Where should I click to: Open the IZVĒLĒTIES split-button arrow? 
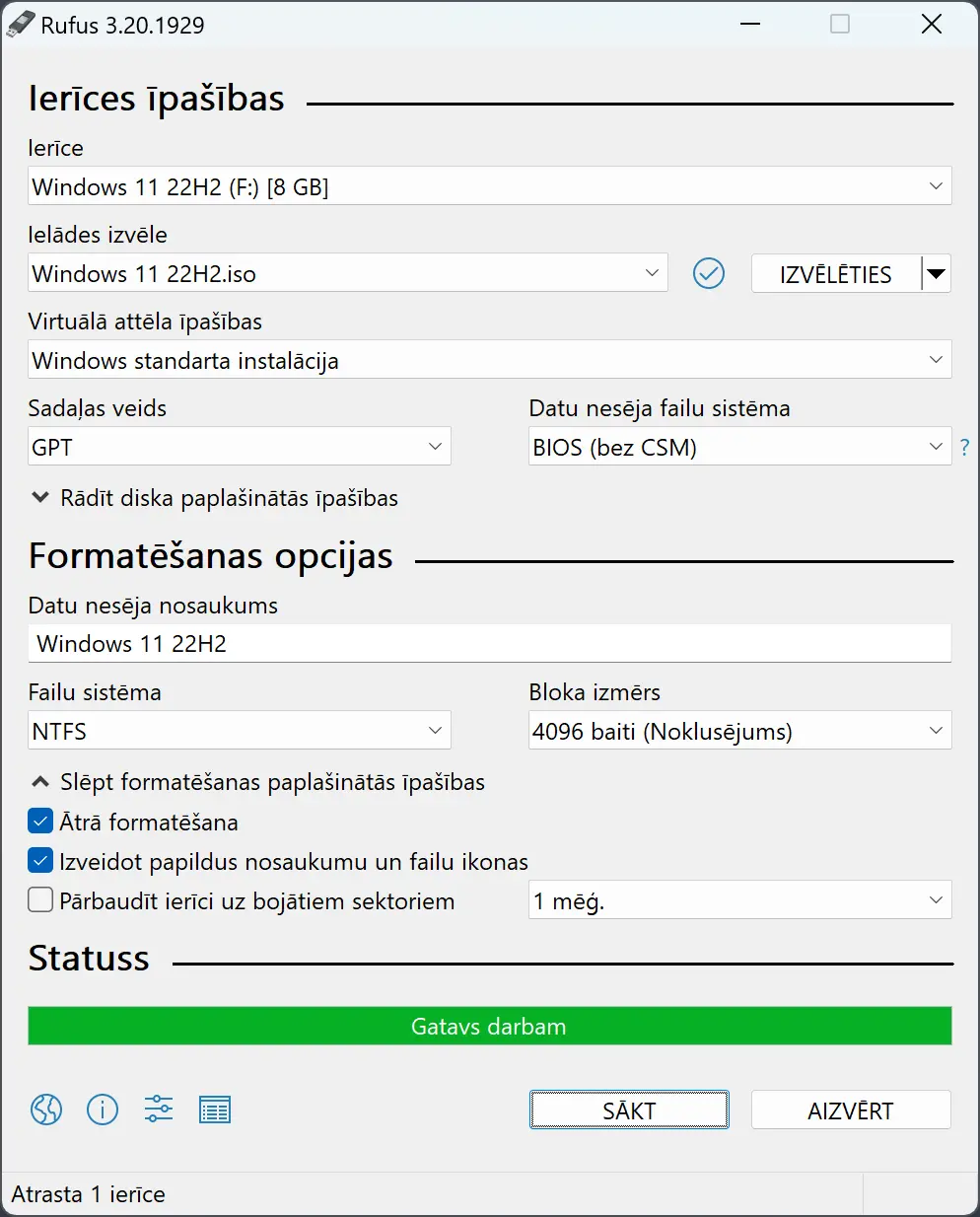coord(937,273)
